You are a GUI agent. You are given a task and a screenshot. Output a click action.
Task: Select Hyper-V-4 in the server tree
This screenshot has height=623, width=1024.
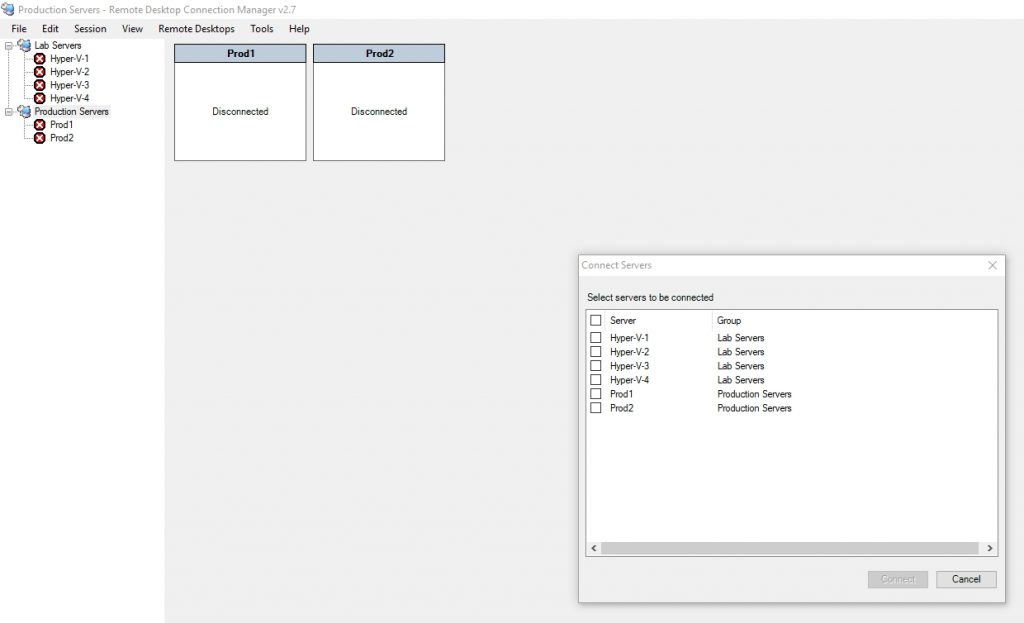[x=69, y=99]
